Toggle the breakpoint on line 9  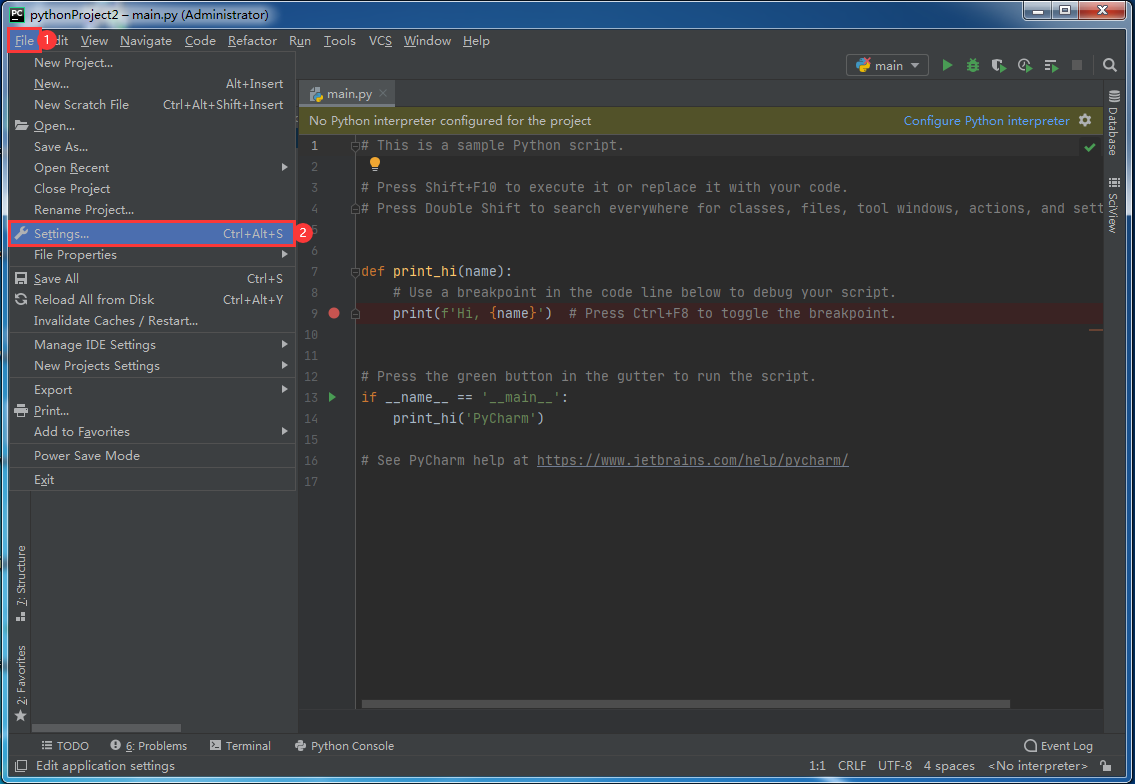[x=334, y=313]
